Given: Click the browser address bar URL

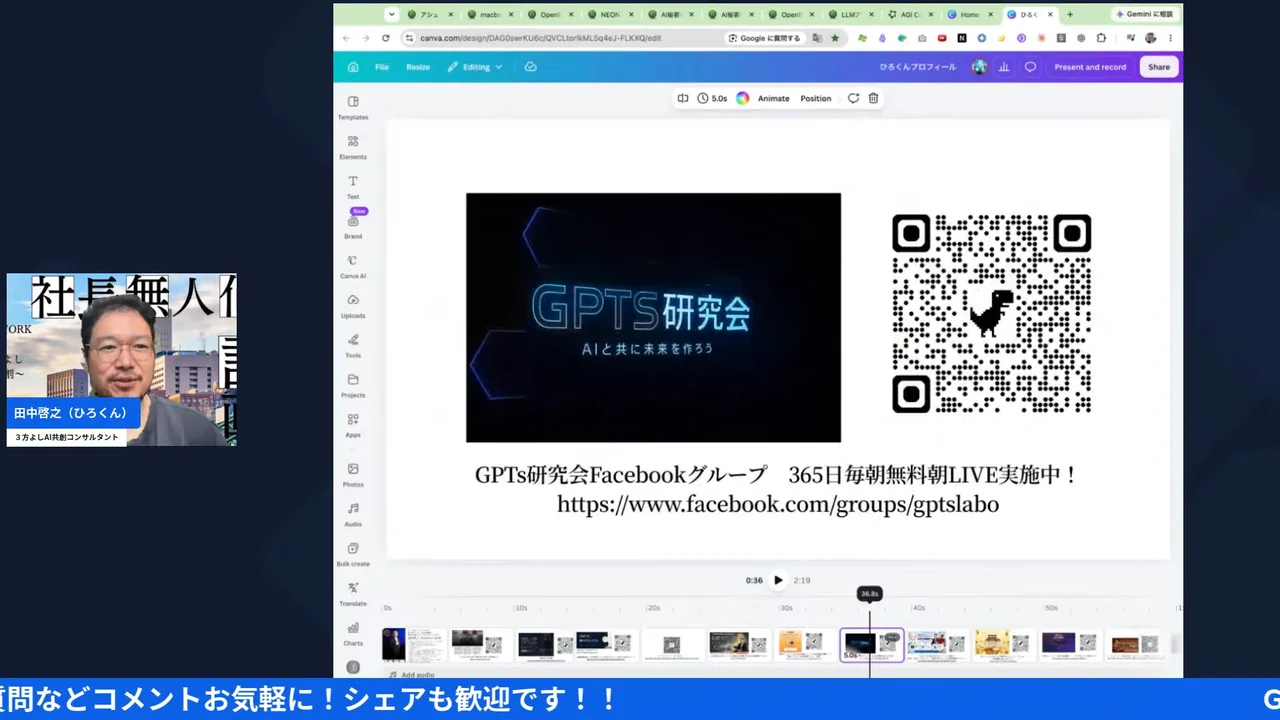Looking at the screenshot, I should pos(540,38).
